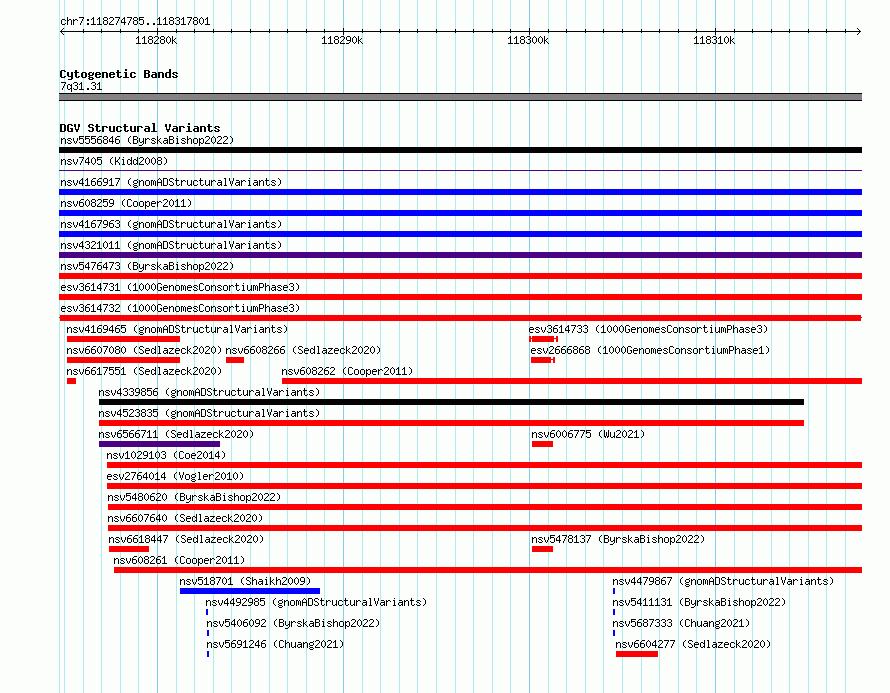Select nsv5411131 (ByrskaBishop2022) label
Viewport: 890px width, 693px height.
point(699,602)
